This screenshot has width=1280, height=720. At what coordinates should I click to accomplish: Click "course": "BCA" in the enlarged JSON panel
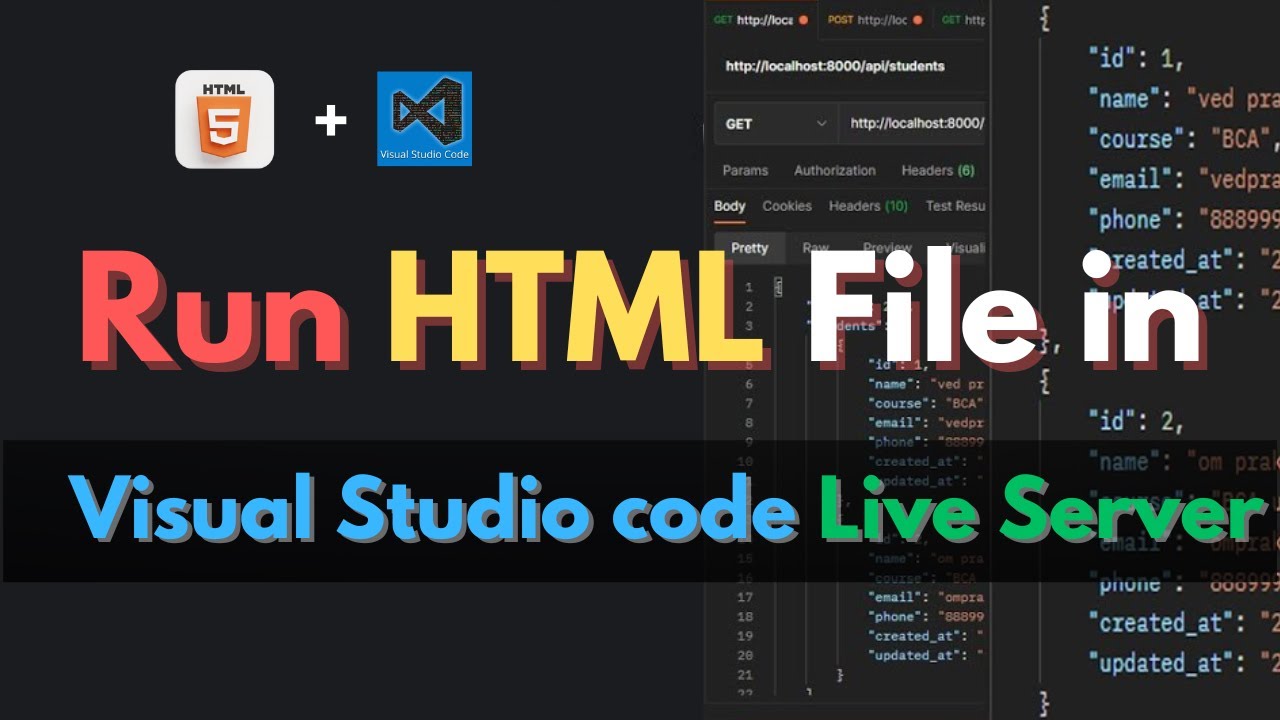pos(1183,139)
